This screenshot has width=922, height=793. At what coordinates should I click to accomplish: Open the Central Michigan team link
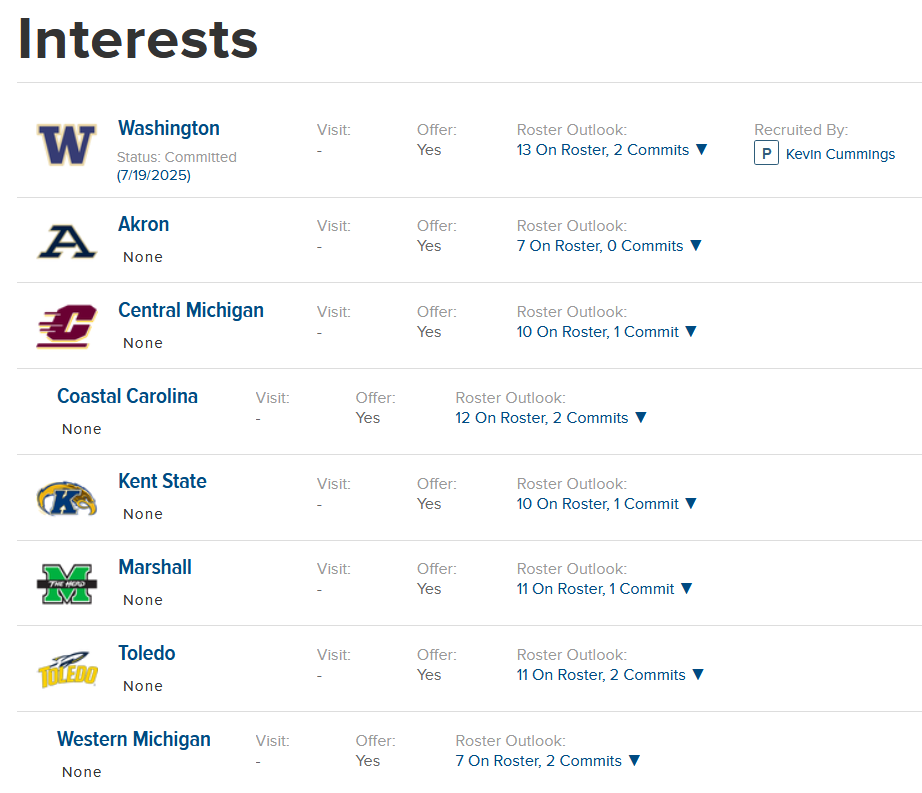pos(191,310)
